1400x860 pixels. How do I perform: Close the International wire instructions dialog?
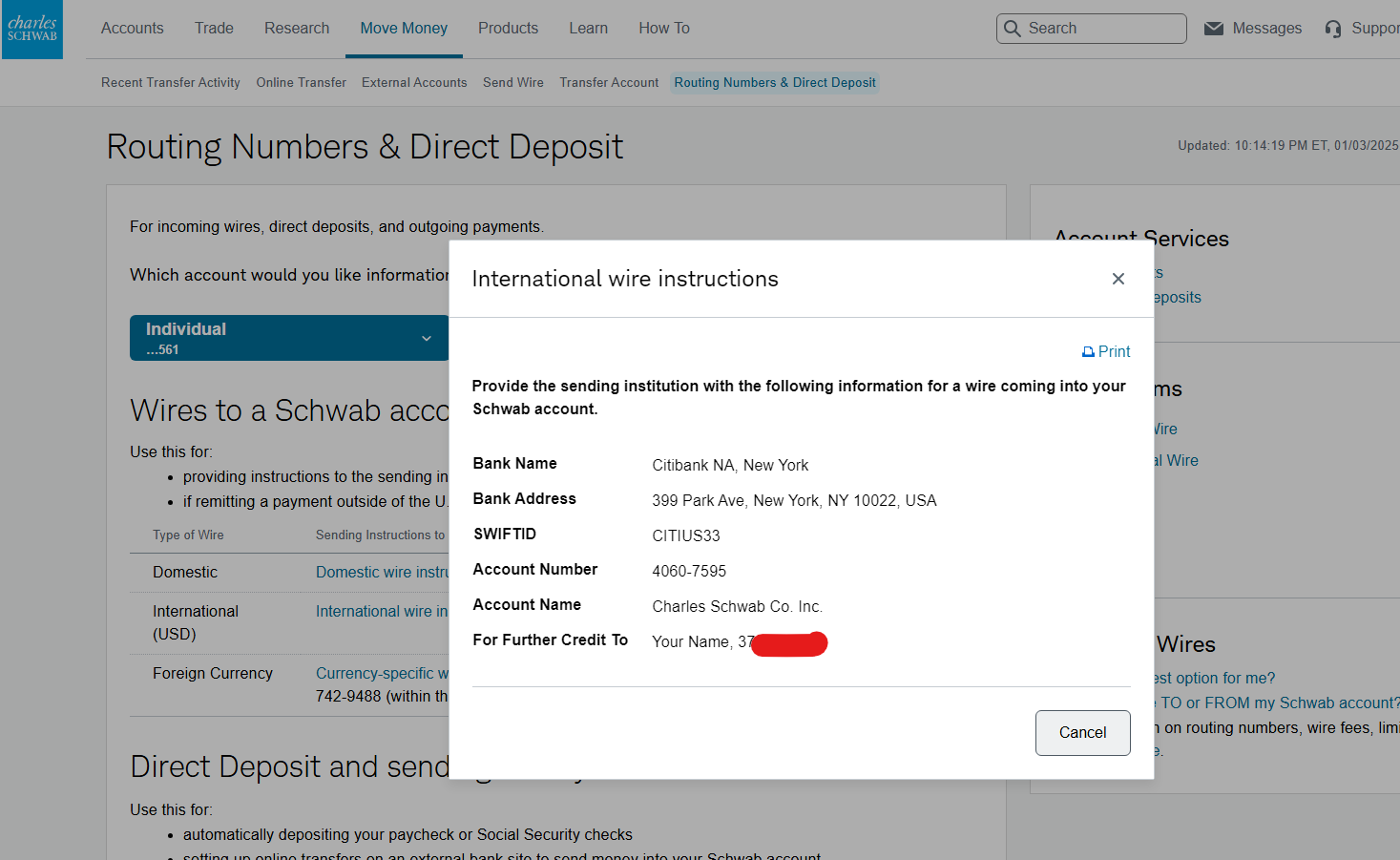1118,279
